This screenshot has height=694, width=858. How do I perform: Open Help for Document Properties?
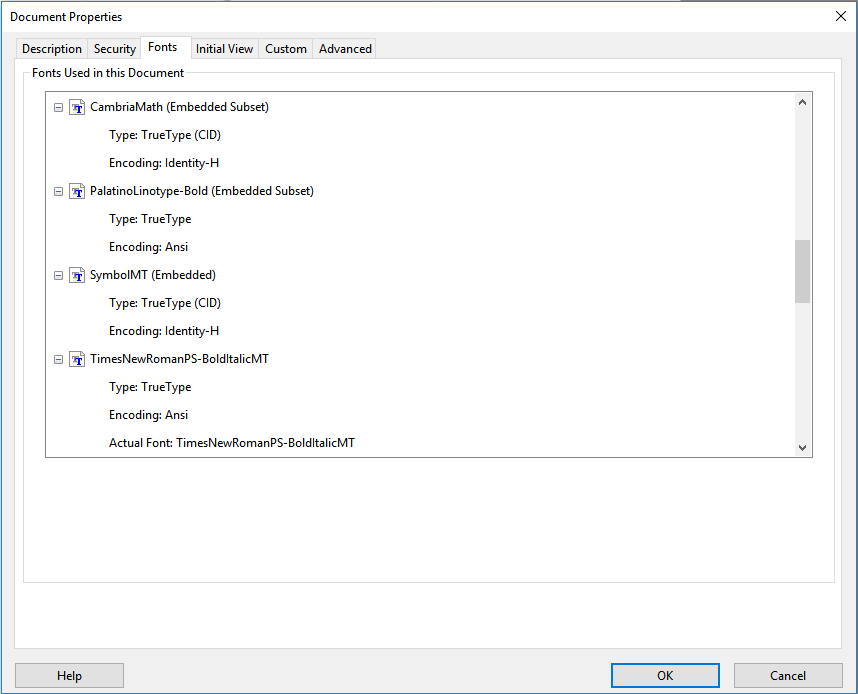tap(69, 675)
